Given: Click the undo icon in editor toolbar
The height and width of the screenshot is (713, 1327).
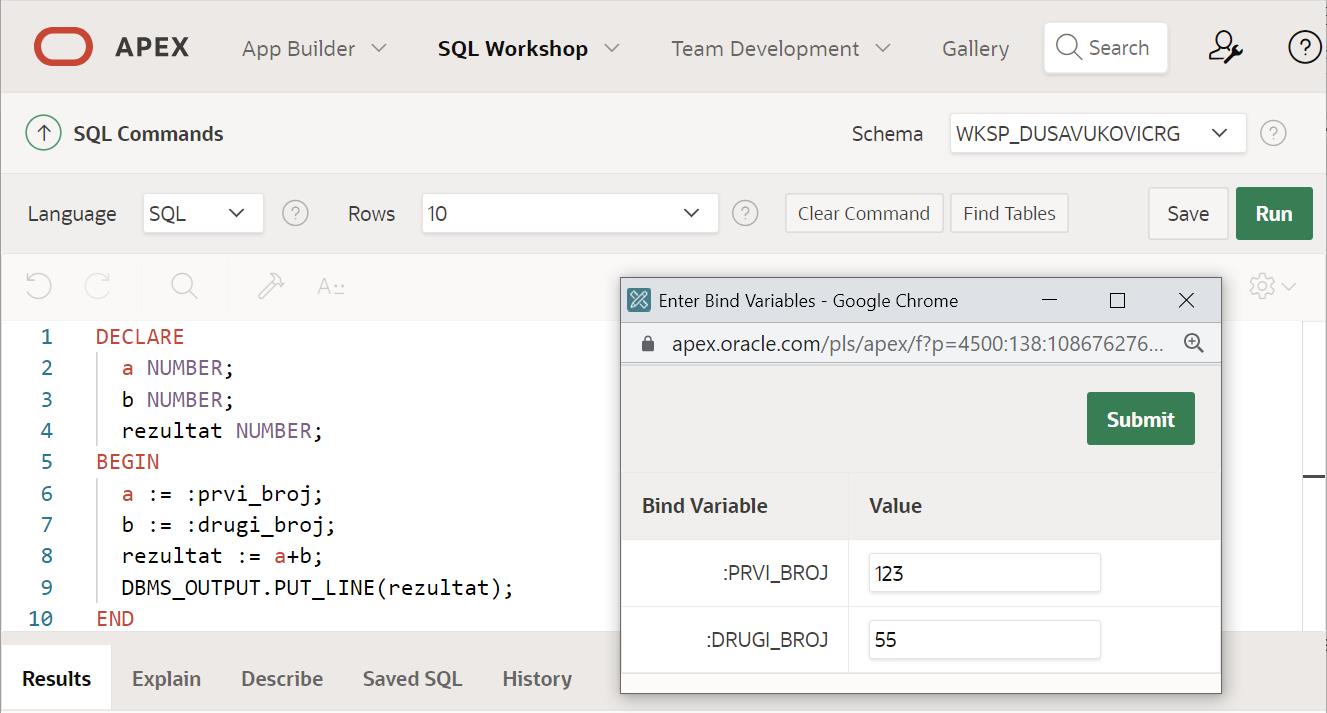Looking at the screenshot, I should 38,286.
